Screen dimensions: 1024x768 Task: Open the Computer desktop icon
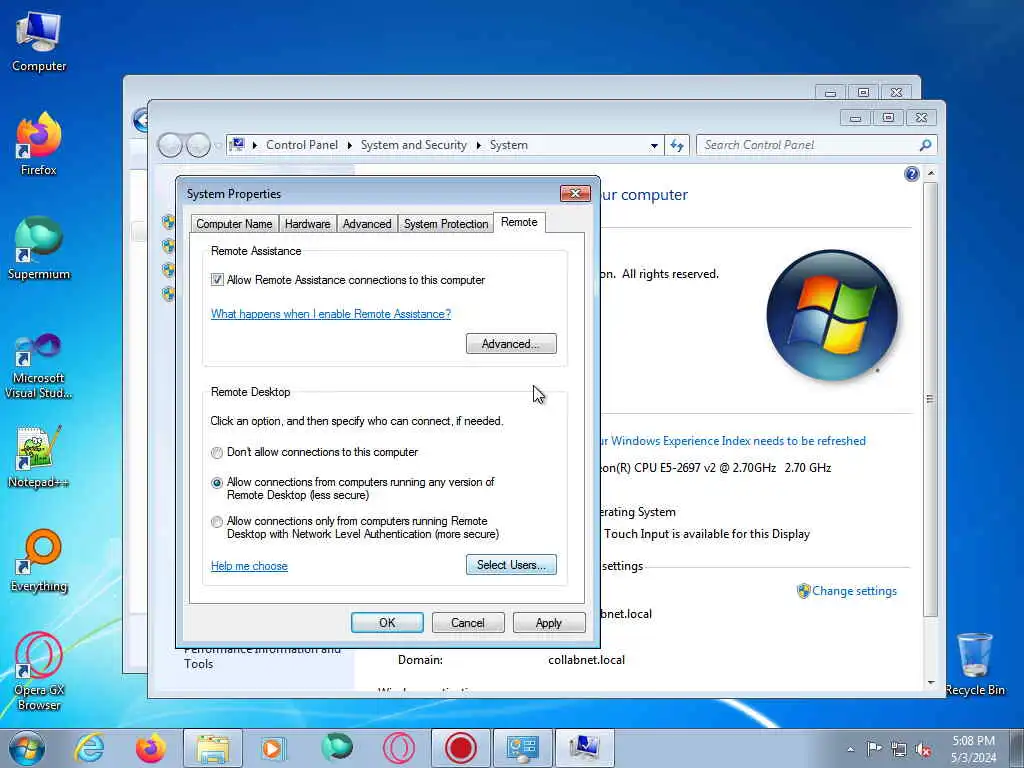[x=39, y=40]
